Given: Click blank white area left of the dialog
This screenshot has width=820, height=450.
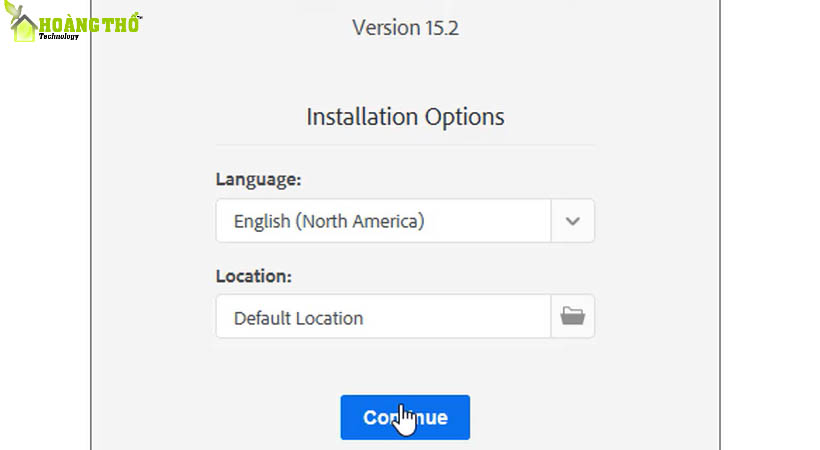Looking at the screenshot, I should click(45, 250).
